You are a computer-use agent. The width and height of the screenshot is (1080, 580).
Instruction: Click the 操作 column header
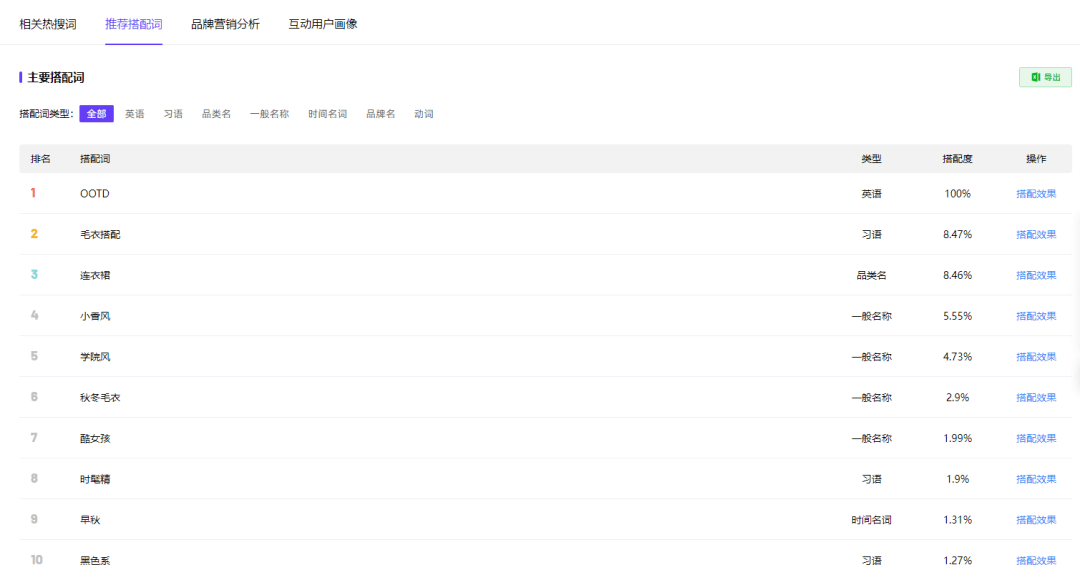[1036, 158]
